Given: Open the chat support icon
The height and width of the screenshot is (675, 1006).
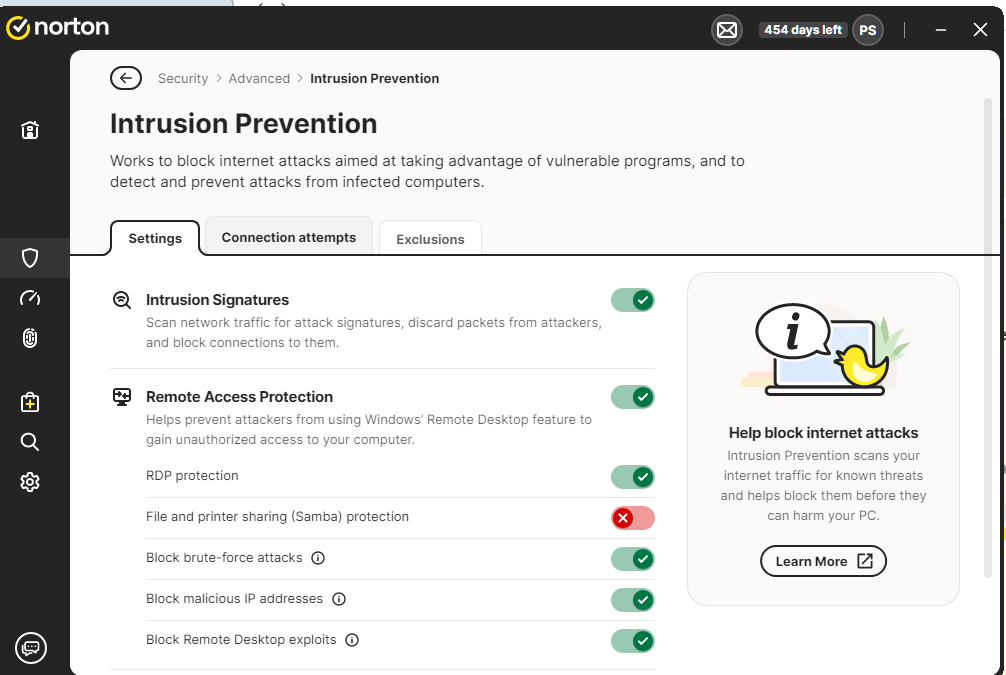Looking at the screenshot, I should click(x=31, y=647).
